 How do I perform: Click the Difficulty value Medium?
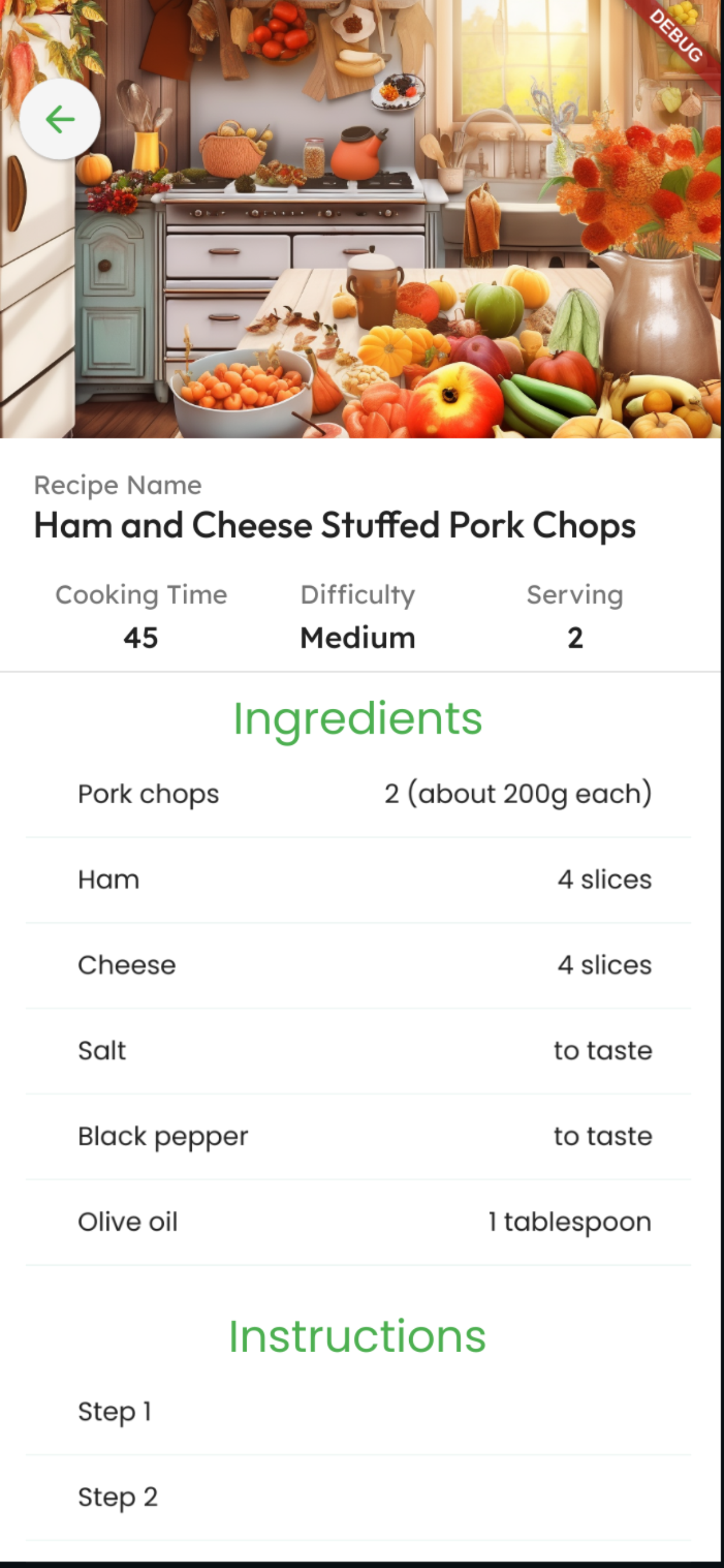pyautogui.click(x=358, y=638)
